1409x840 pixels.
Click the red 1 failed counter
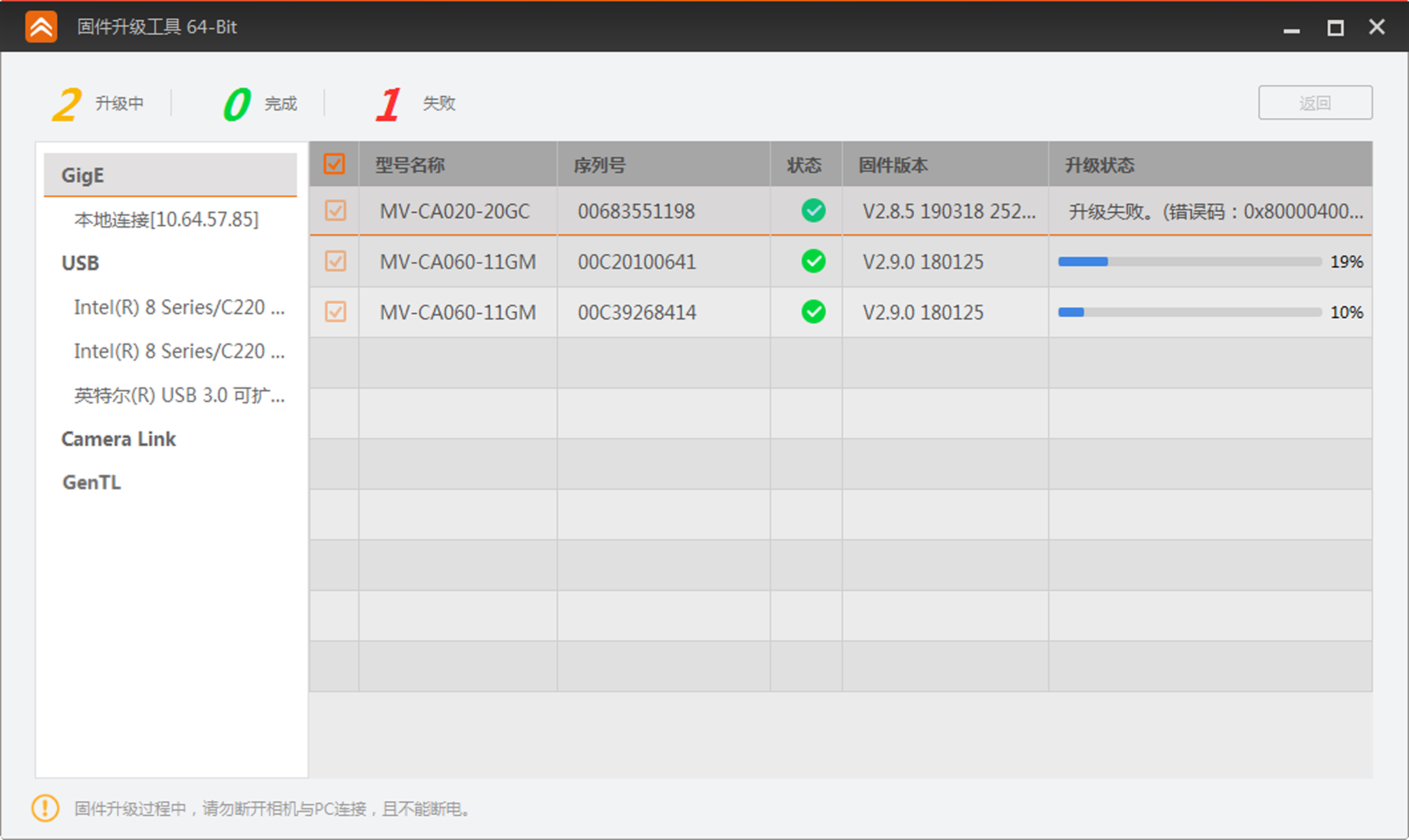(389, 104)
